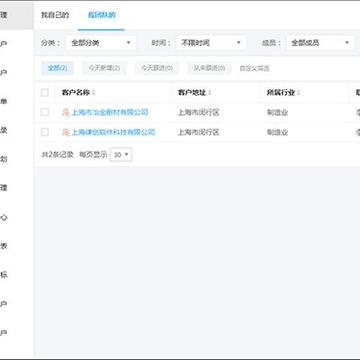Click the 共2条记录 record count

point(57,155)
